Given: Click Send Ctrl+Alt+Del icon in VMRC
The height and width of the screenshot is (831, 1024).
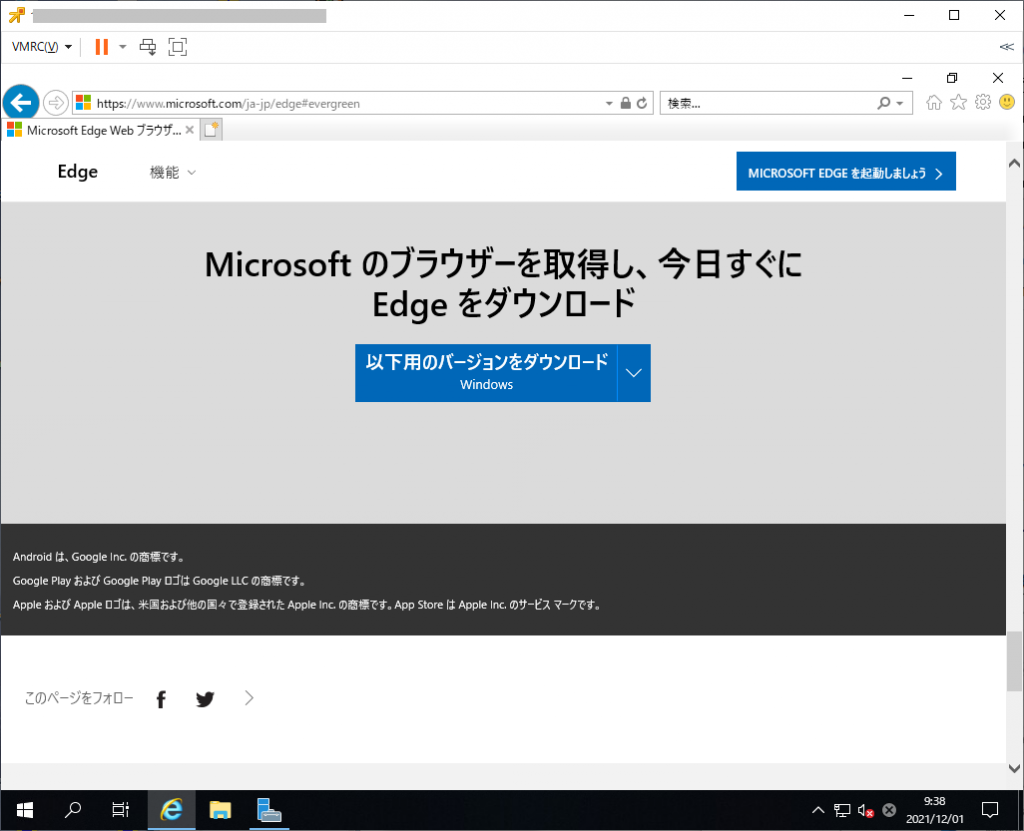Looking at the screenshot, I should 148,47.
